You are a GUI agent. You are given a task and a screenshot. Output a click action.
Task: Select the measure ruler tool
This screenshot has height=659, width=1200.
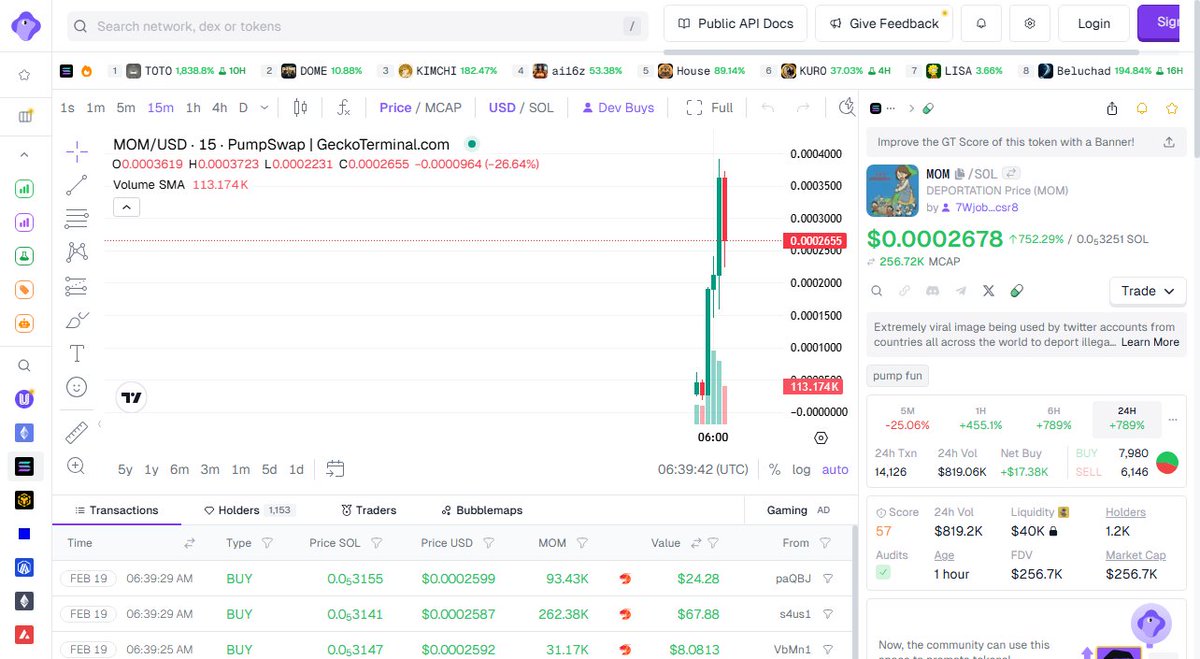(76, 432)
